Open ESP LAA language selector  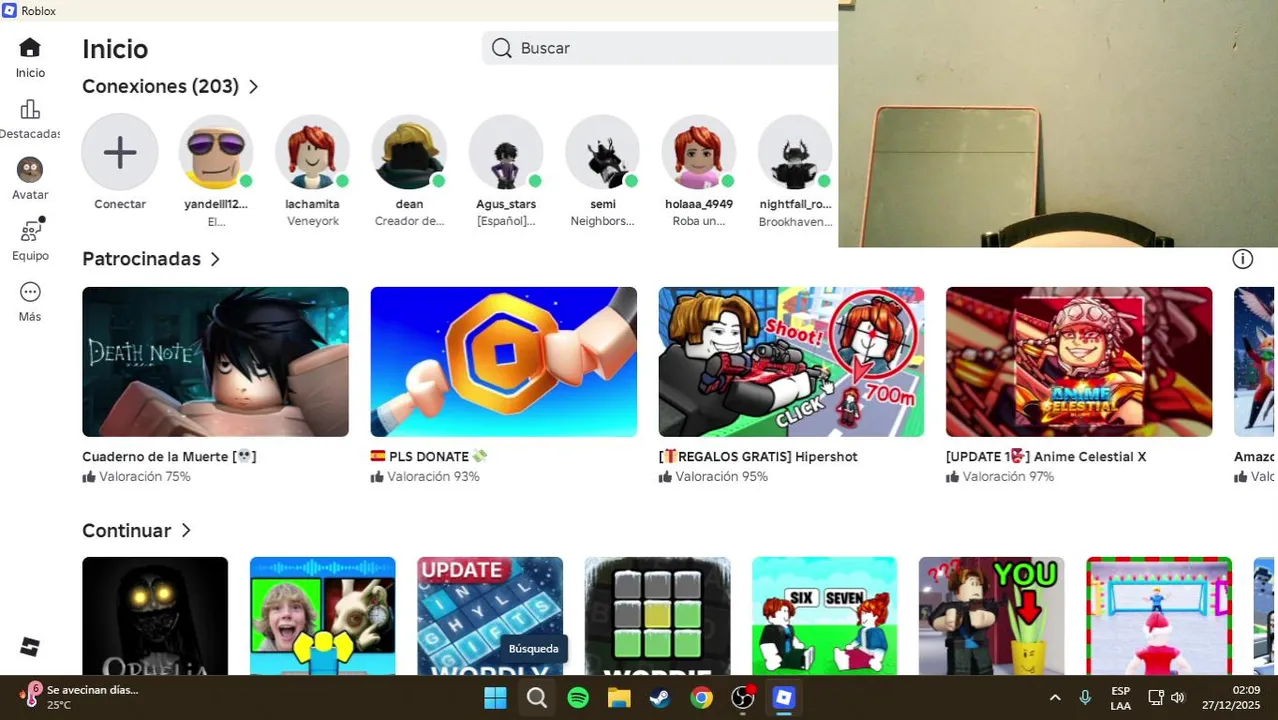click(x=1121, y=698)
